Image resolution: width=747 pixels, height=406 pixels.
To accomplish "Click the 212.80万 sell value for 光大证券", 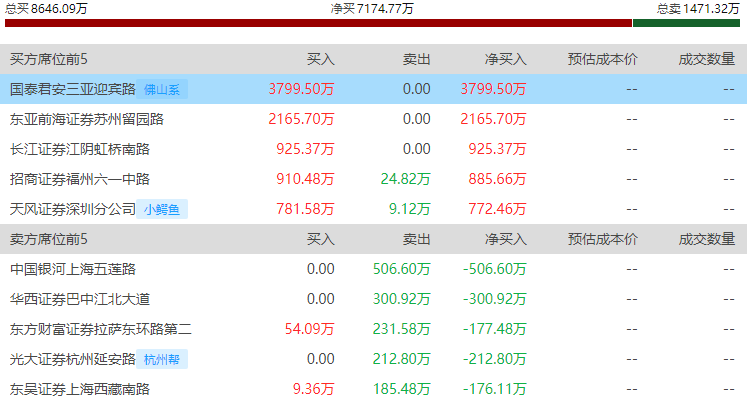I will (x=402, y=359).
